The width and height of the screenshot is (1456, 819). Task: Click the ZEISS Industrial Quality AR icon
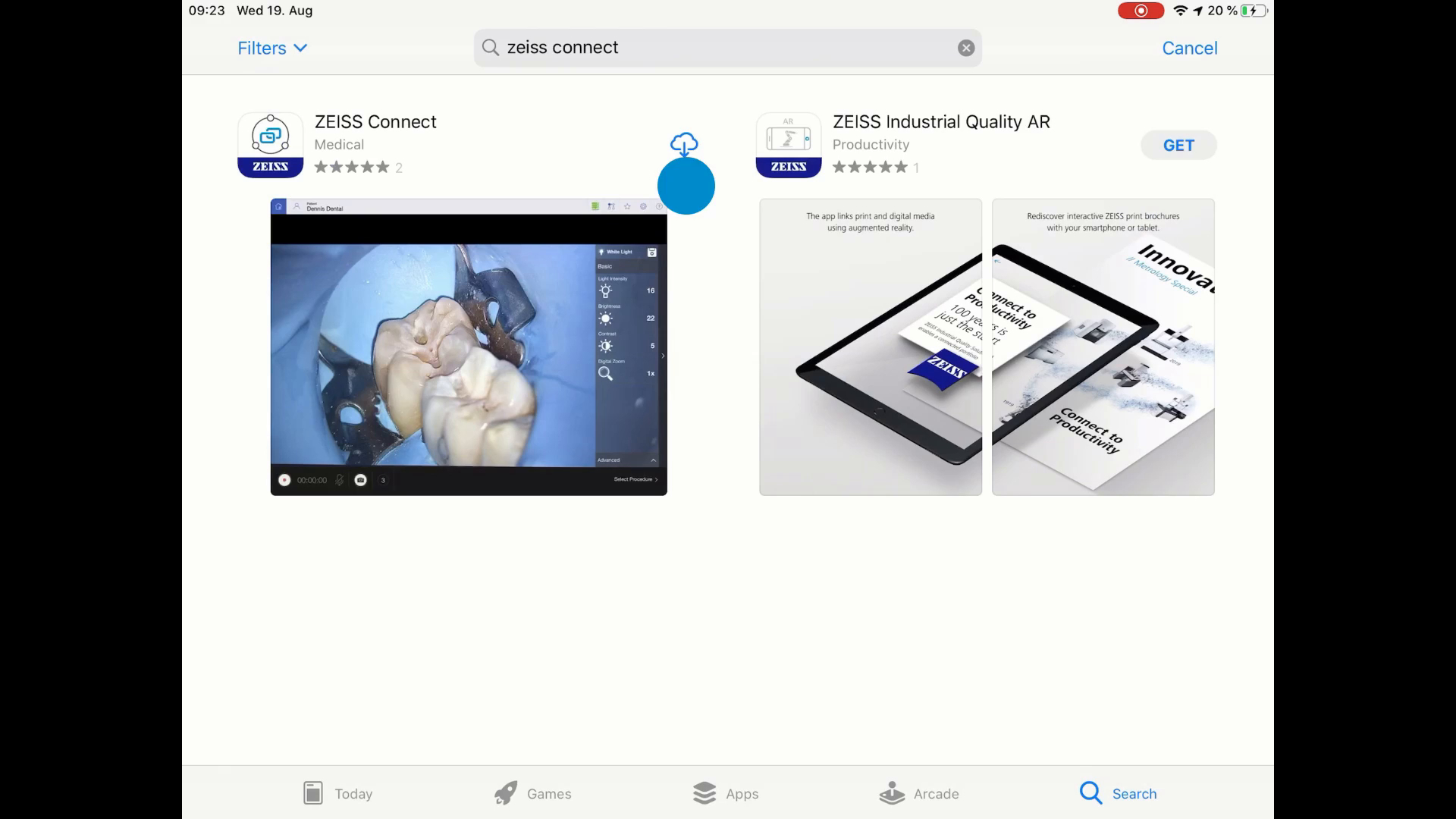tap(788, 145)
